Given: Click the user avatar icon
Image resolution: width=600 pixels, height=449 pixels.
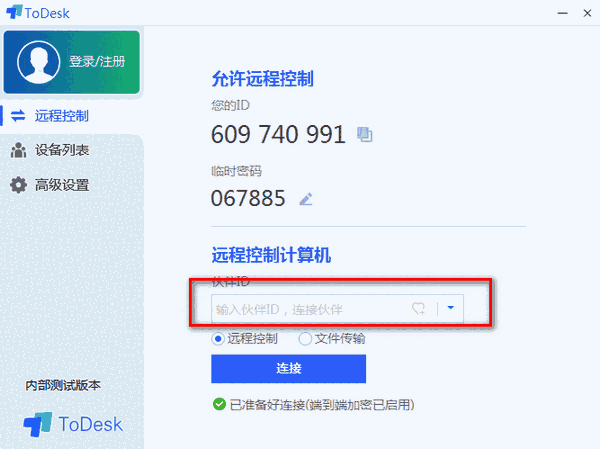Looking at the screenshot, I should [x=38, y=62].
